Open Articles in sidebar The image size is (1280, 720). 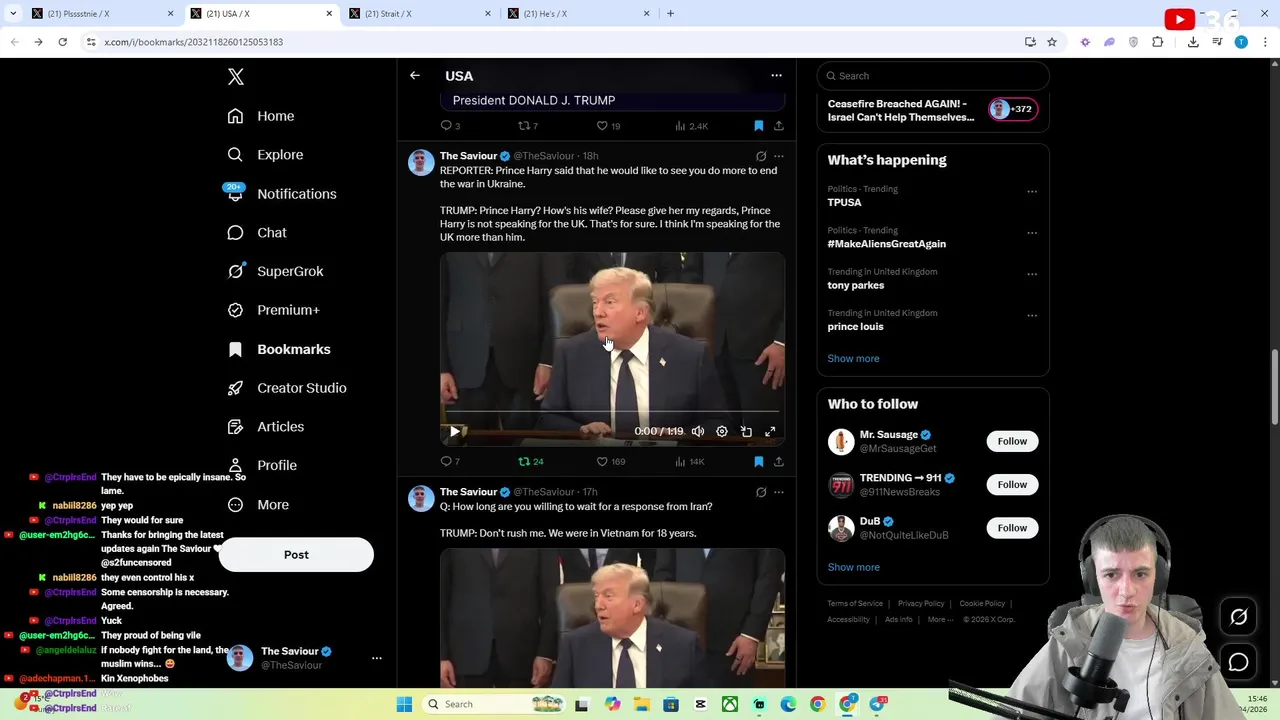click(266, 427)
